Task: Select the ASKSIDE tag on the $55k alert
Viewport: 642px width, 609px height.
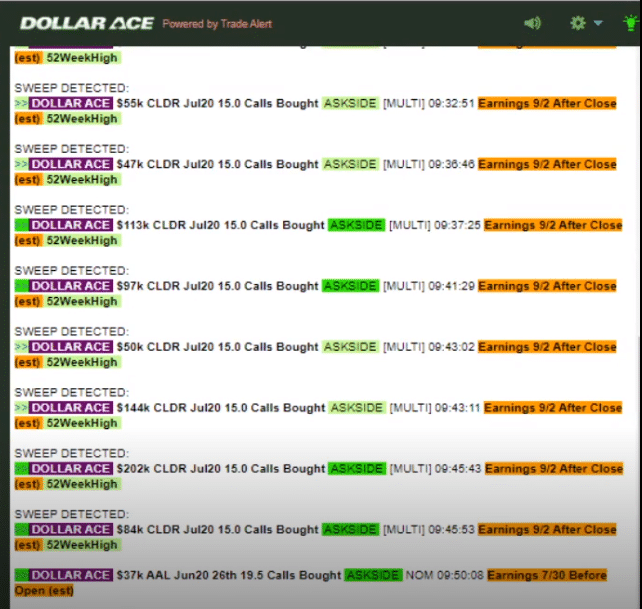Action: tap(350, 103)
